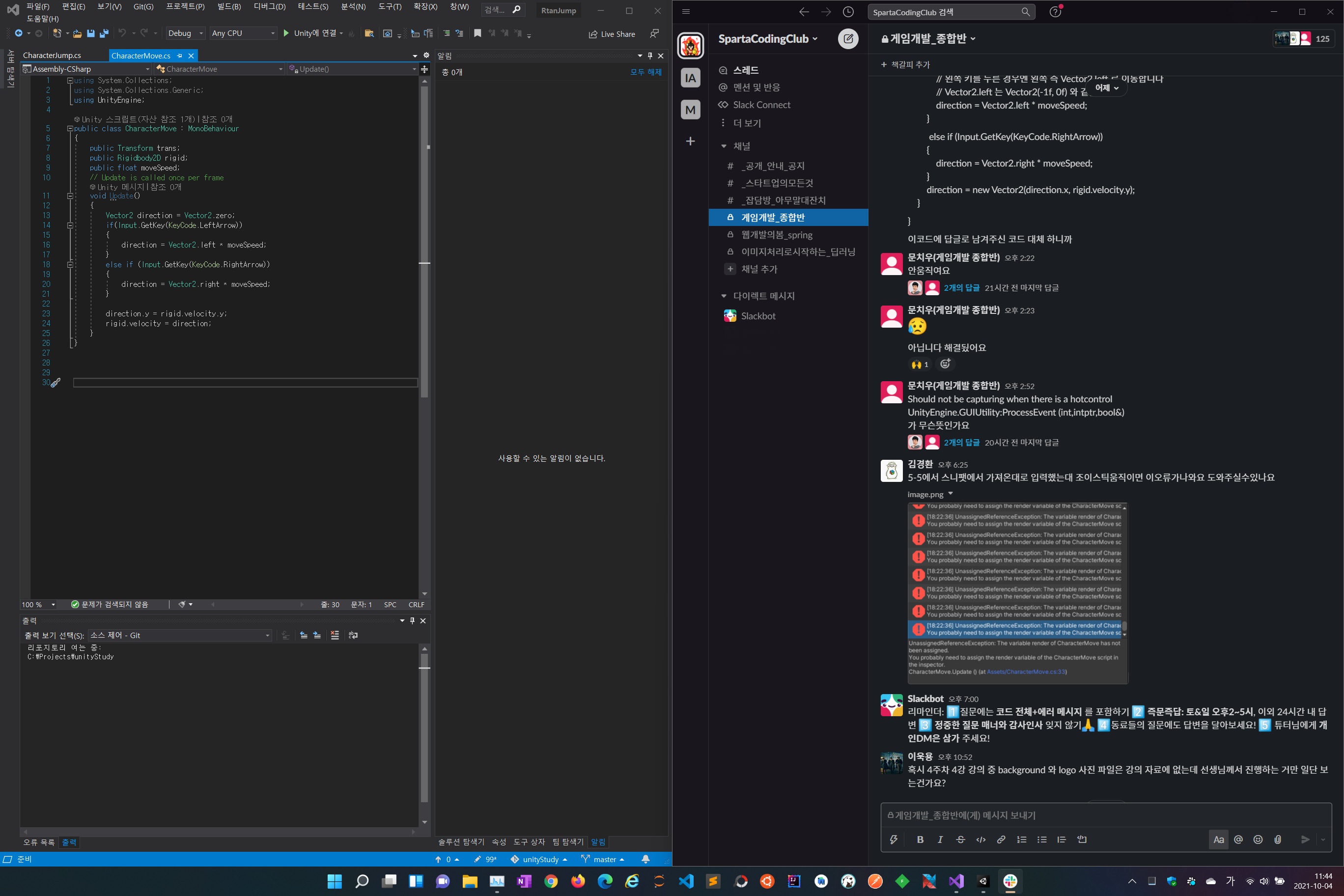Switch to the CharacterJump.cs tab
The width and height of the screenshot is (1344, 896).
tap(52, 56)
